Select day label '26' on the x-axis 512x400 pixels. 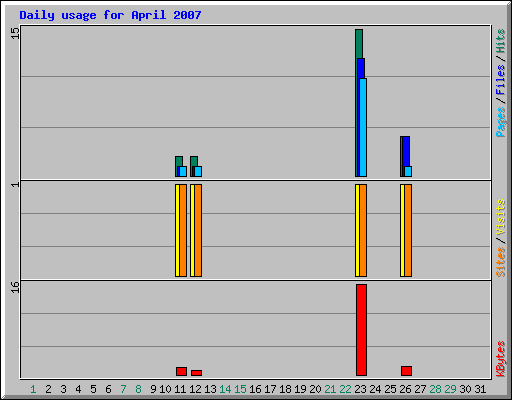(405, 389)
